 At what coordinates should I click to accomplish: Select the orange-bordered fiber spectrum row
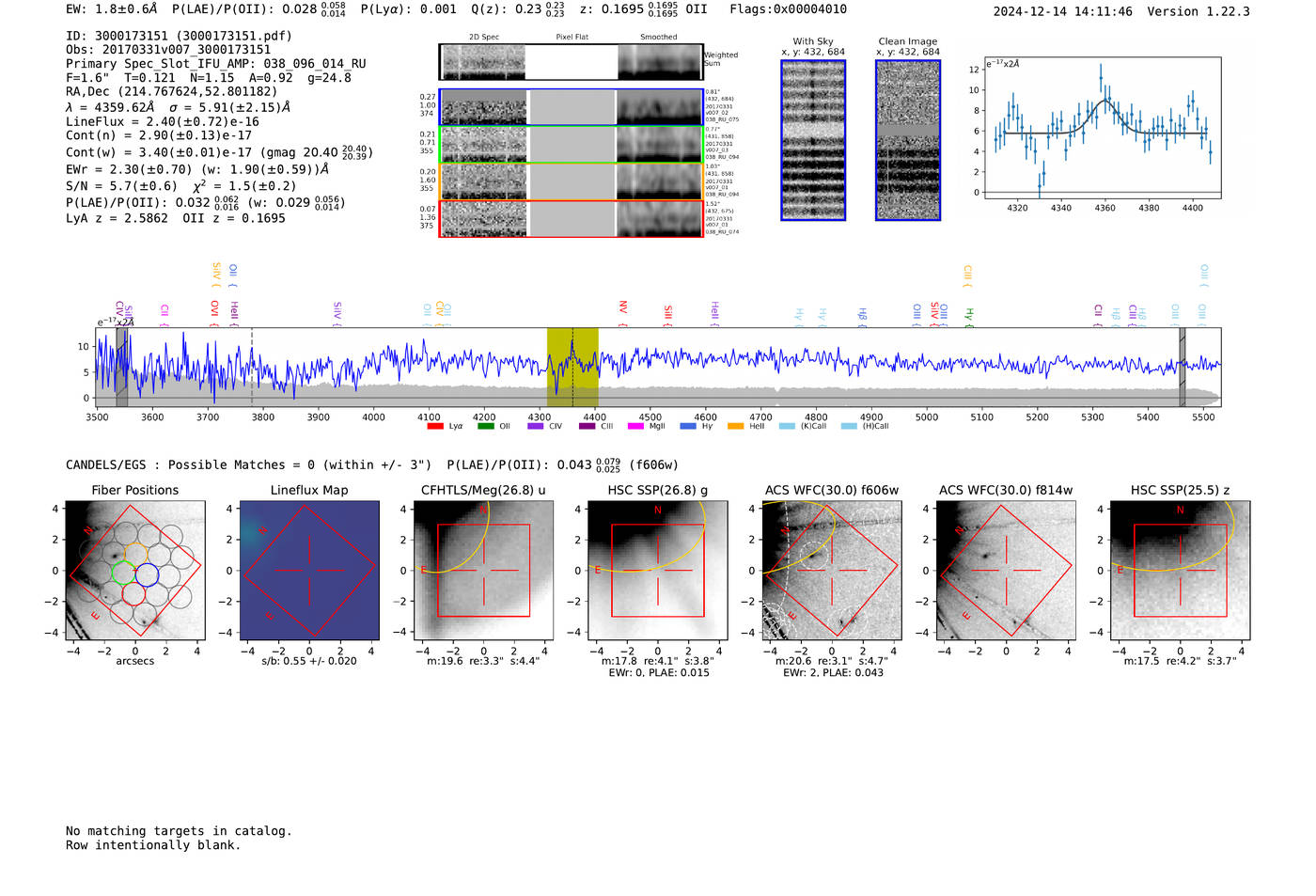[572, 181]
